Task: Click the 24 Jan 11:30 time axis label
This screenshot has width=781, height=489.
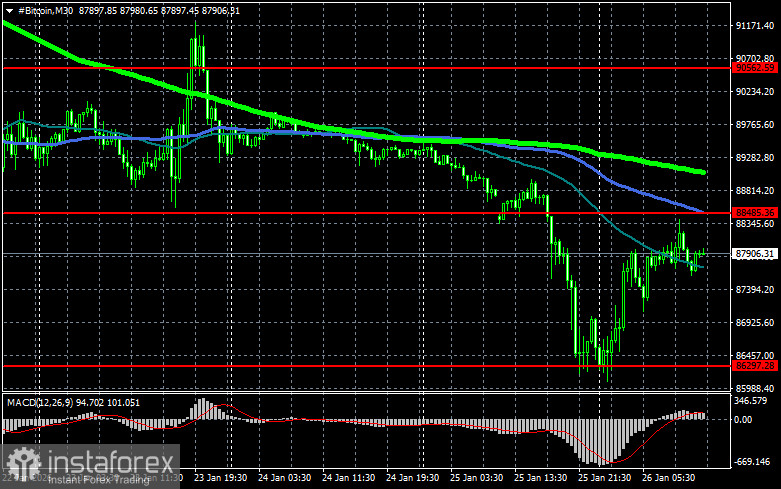Action: [348, 478]
